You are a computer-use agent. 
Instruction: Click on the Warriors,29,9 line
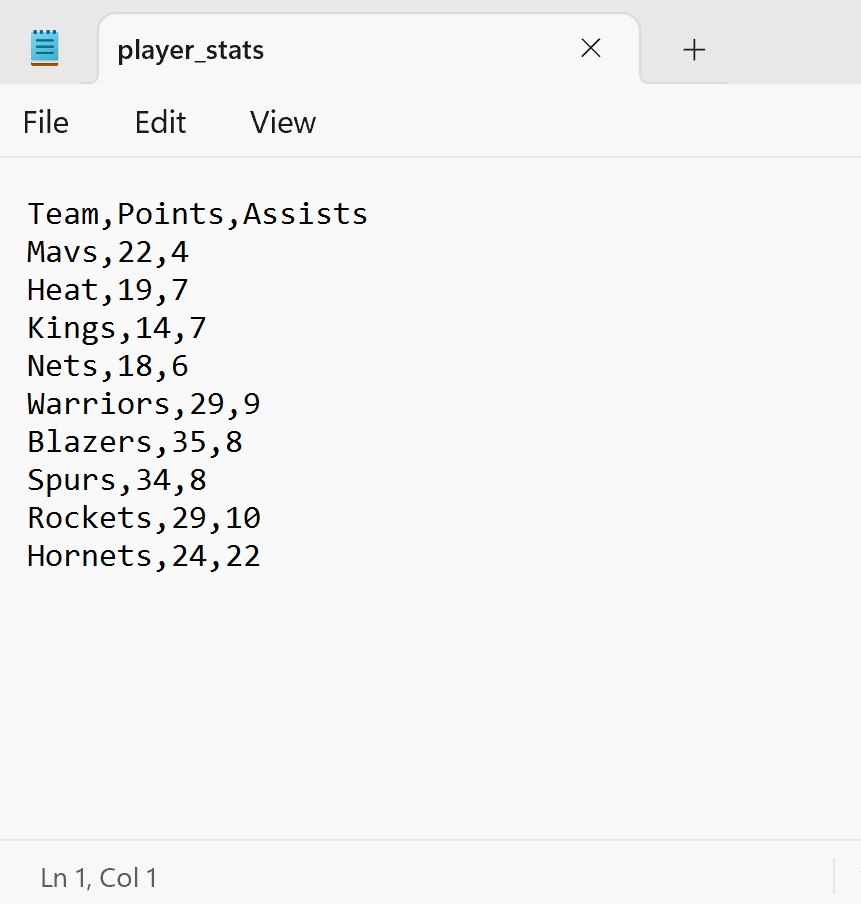[144, 404]
